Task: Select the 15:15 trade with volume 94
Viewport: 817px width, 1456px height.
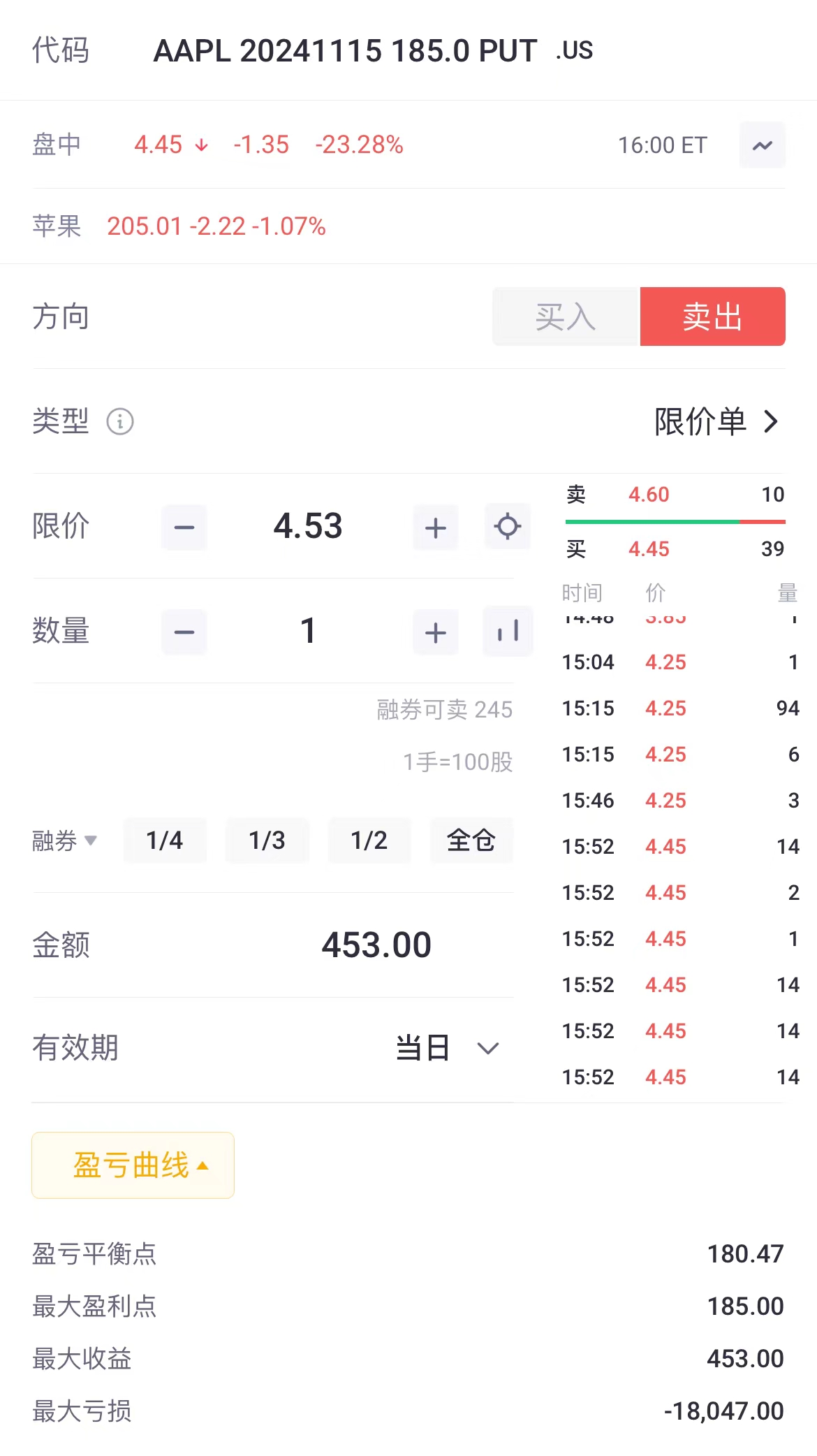Action: pos(681,708)
